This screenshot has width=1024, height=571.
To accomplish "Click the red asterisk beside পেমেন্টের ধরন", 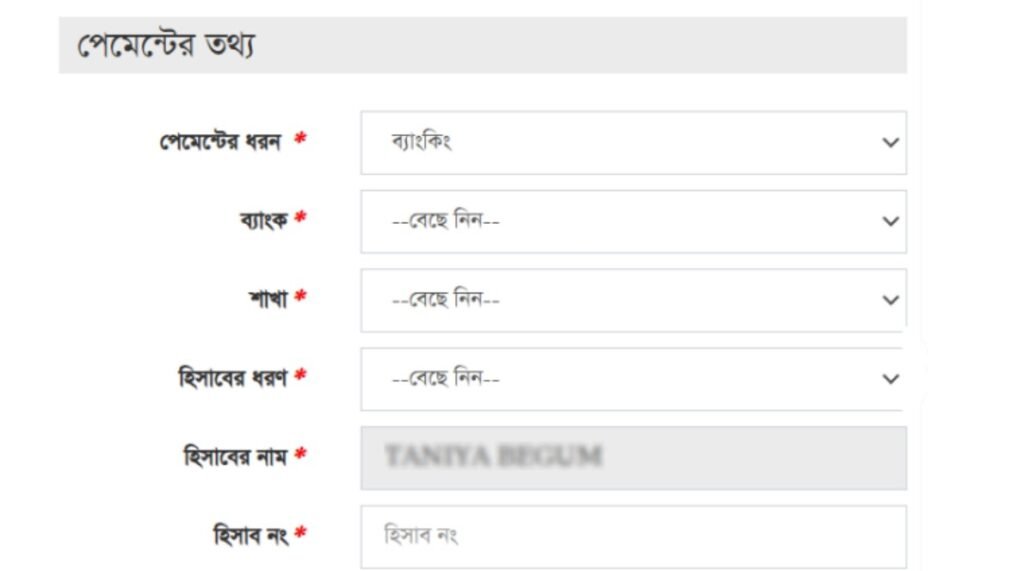I will tap(300, 140).
